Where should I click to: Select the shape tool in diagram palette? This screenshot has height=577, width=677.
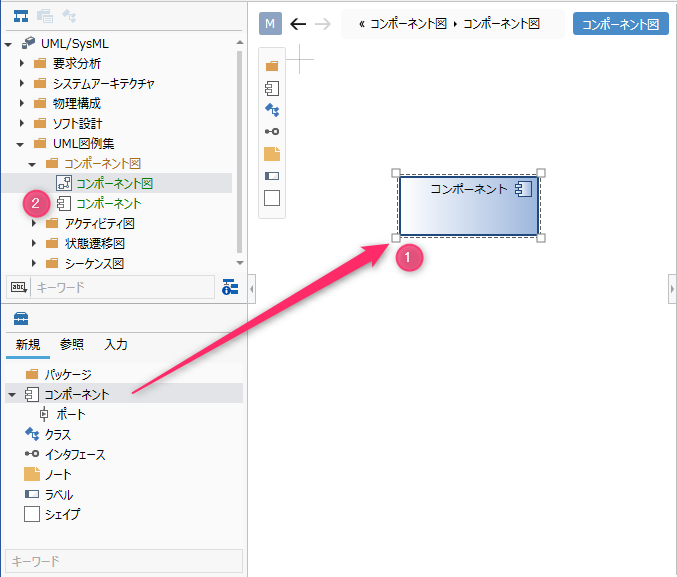coord(272,198)
